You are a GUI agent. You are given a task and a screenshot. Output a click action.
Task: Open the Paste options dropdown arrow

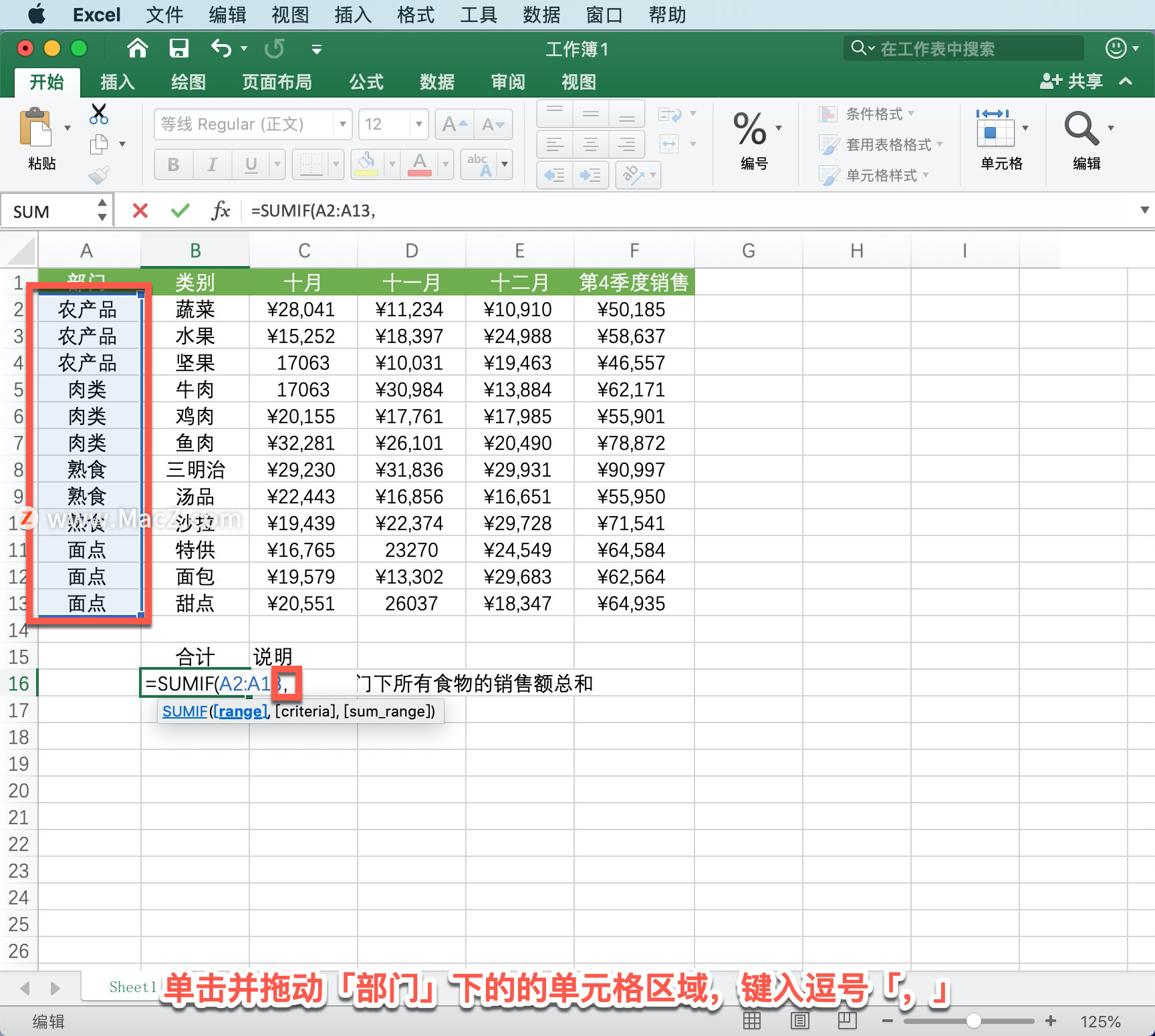pos(67,128)
